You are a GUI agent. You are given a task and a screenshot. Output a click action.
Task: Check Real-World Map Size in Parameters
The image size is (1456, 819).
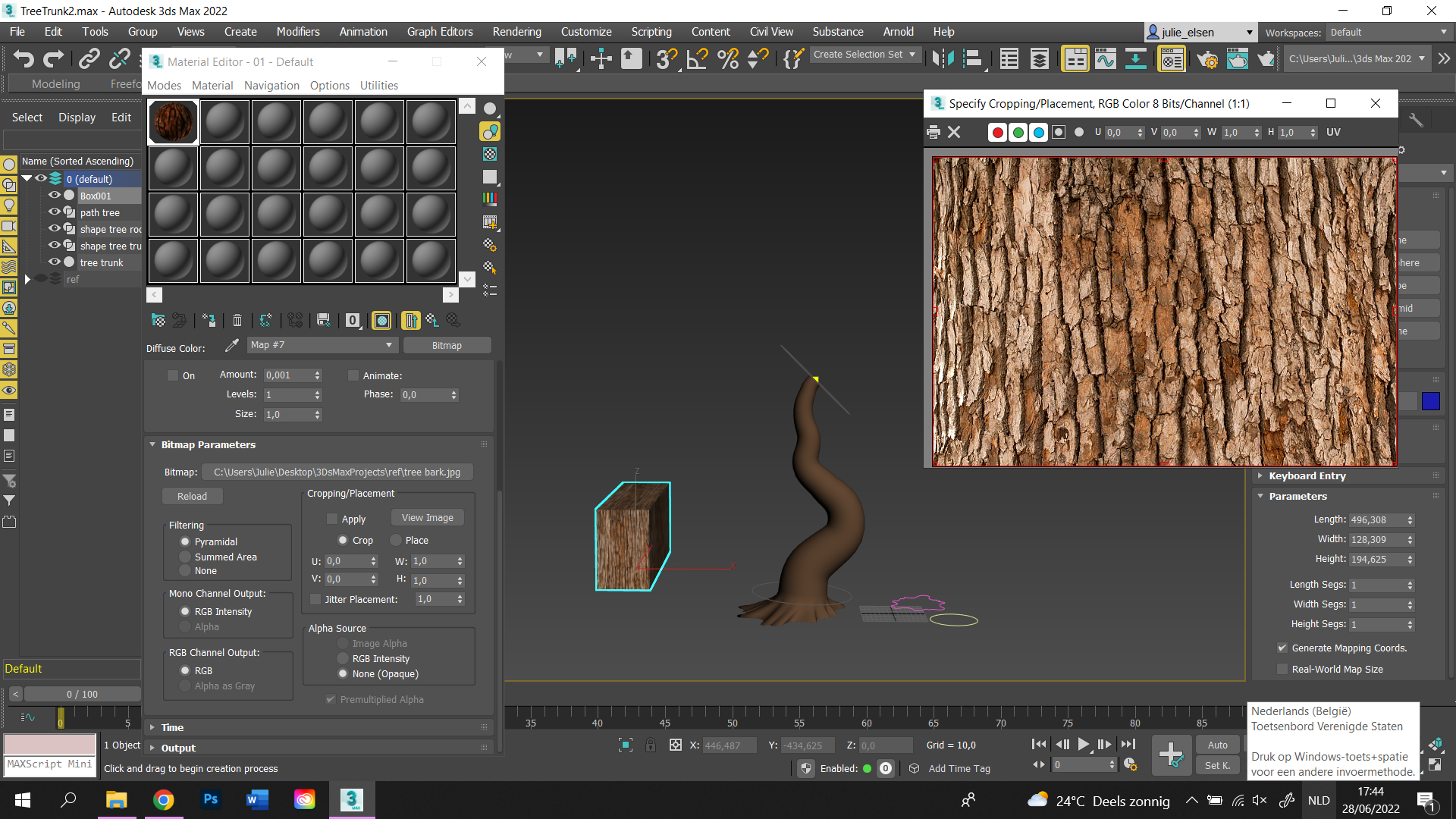[x=1282, y=669]
